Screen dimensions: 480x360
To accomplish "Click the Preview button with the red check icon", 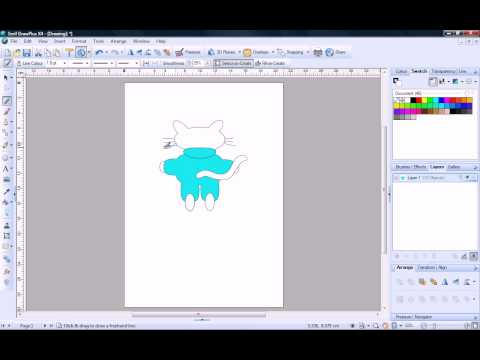I will point(188,52).
